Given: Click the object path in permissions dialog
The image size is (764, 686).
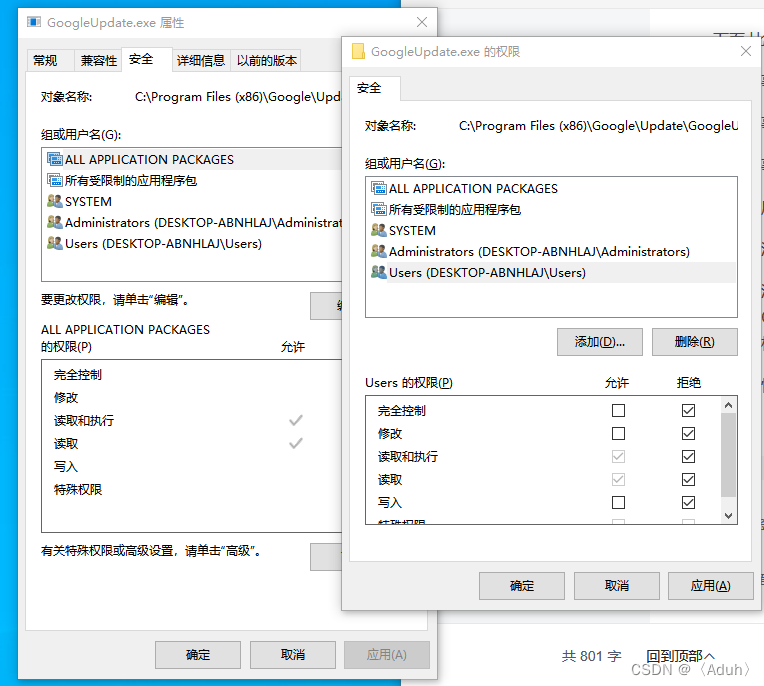Looking at the screenshot, I should [598, 126].
